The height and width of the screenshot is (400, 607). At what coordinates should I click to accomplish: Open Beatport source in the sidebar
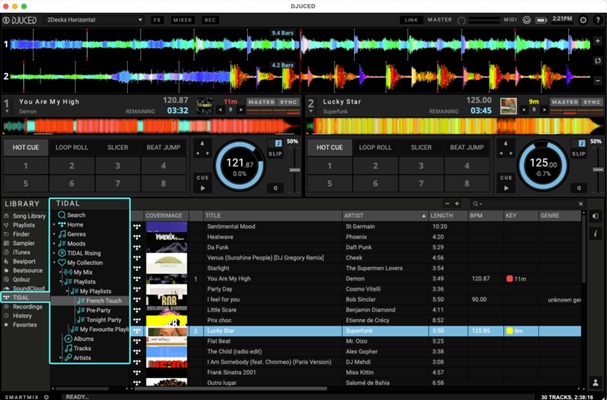point(20,261)
